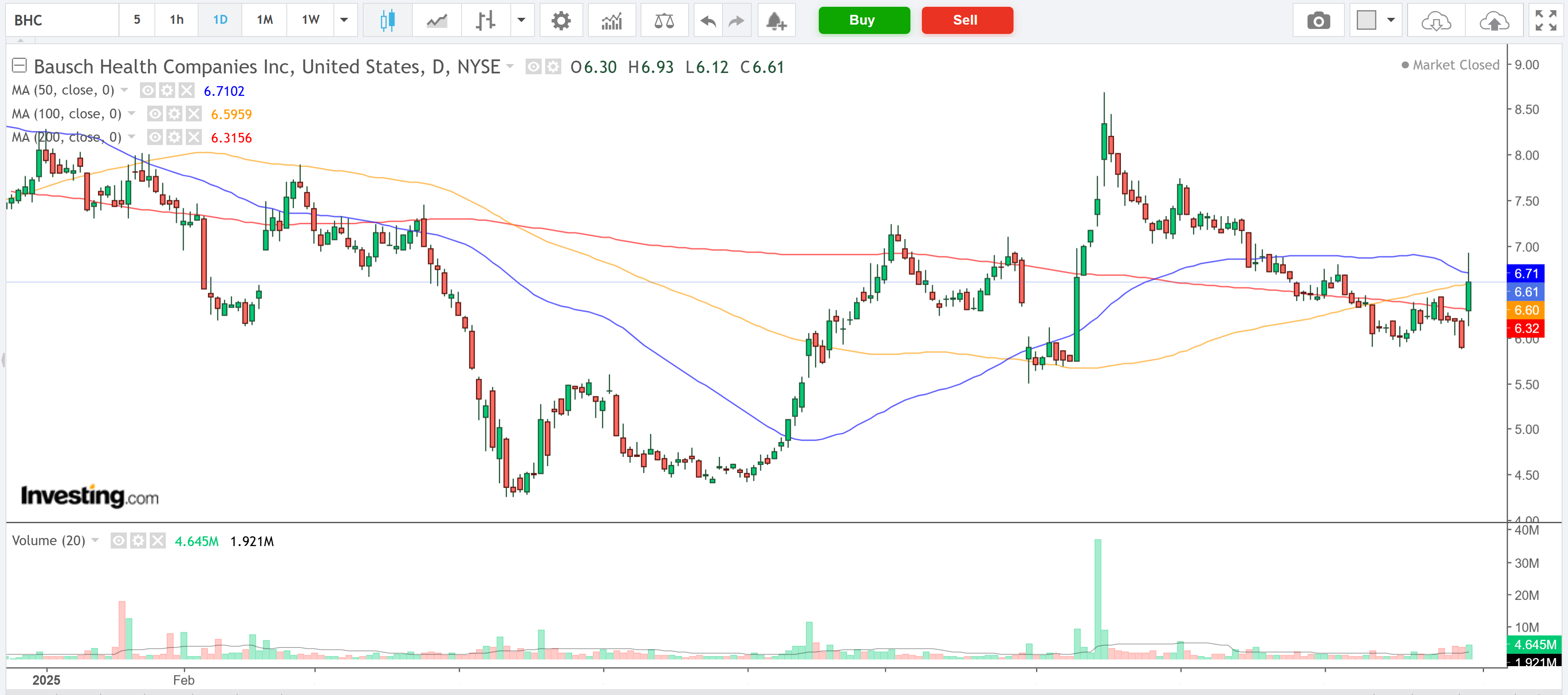Redo the last chart action
Image resolution: width=1568 pixels, height=695 pixels.
[x=736, y=20]
